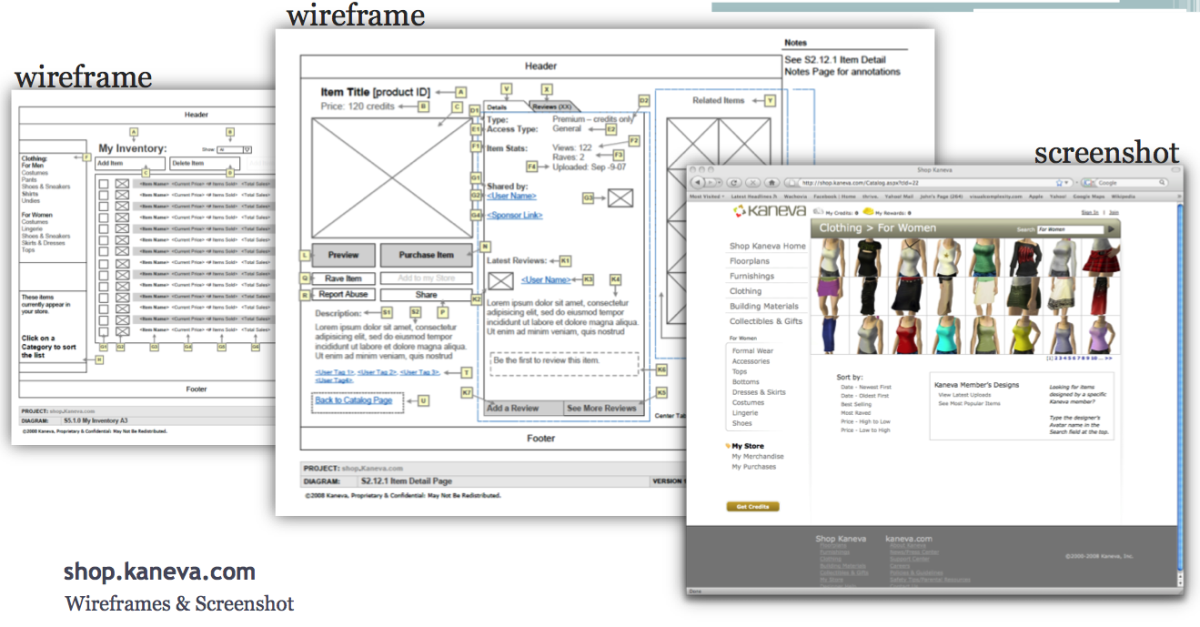Click the search go arrow beside For Women field
This screenshot has height=627, width=1200.
pos(1111,229)
